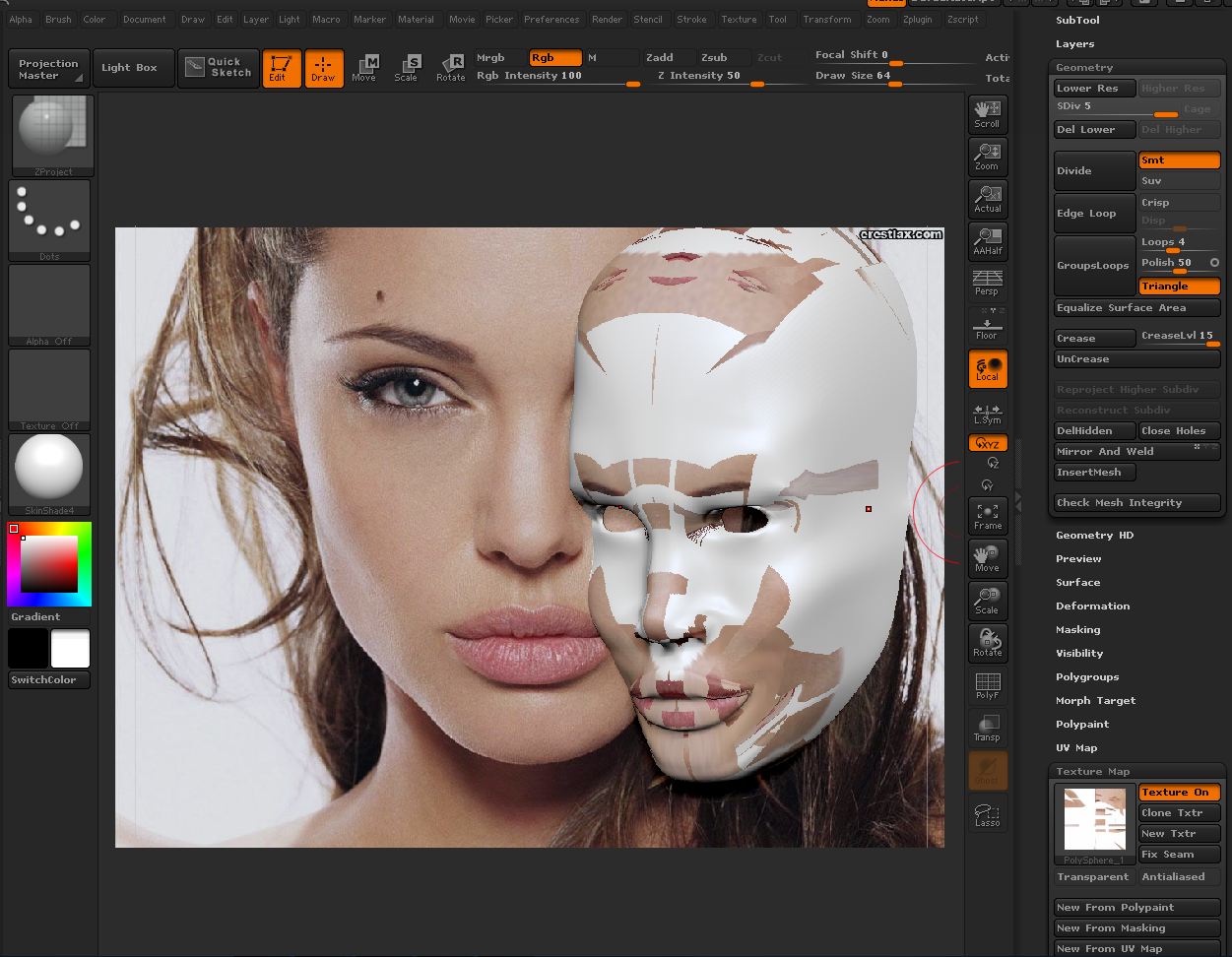Select the Rotate transform icon in top toolbar
Image resolution: width=1232 pixels, height=957 pixels.
click(451, 69)
